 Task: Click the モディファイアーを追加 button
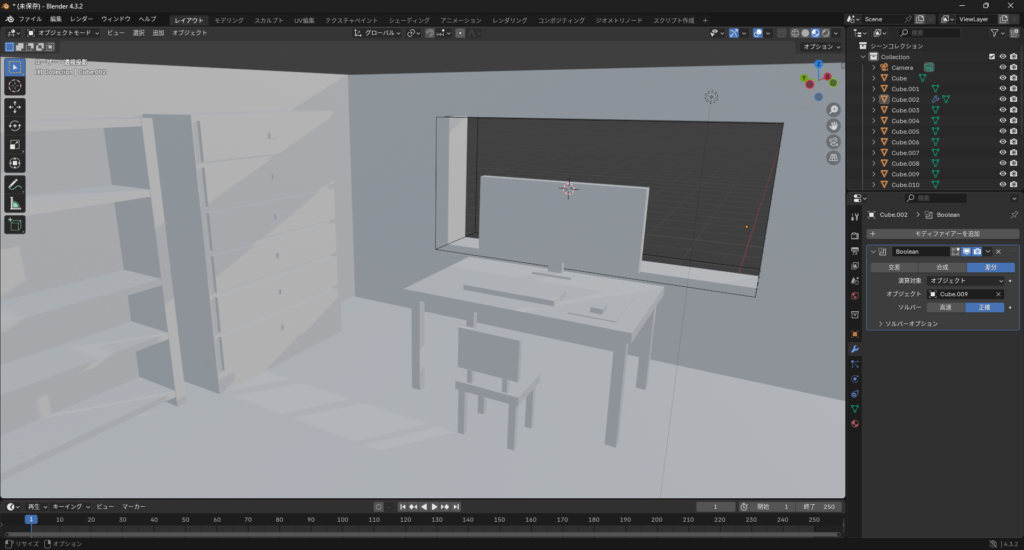[x=940, y=233]
